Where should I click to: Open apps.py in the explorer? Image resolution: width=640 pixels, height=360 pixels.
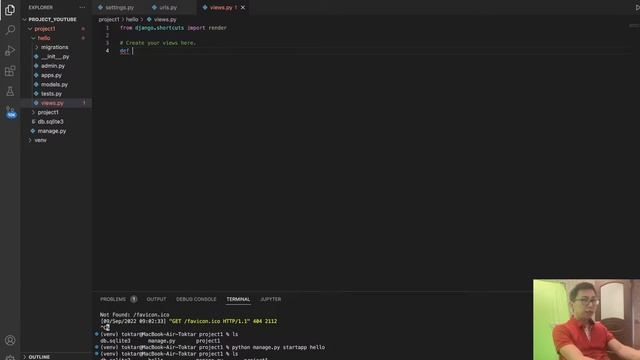click(x=51, y=75)
